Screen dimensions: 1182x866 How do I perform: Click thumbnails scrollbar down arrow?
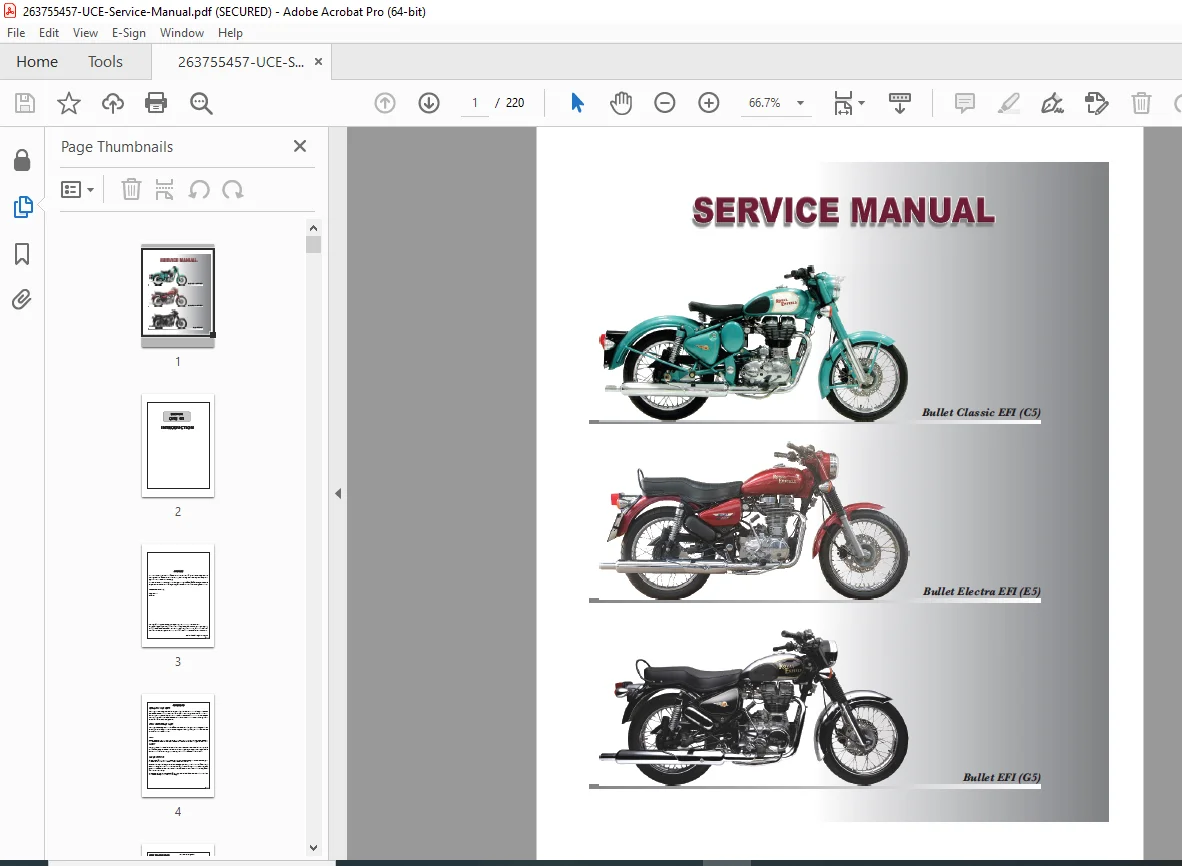314,848
